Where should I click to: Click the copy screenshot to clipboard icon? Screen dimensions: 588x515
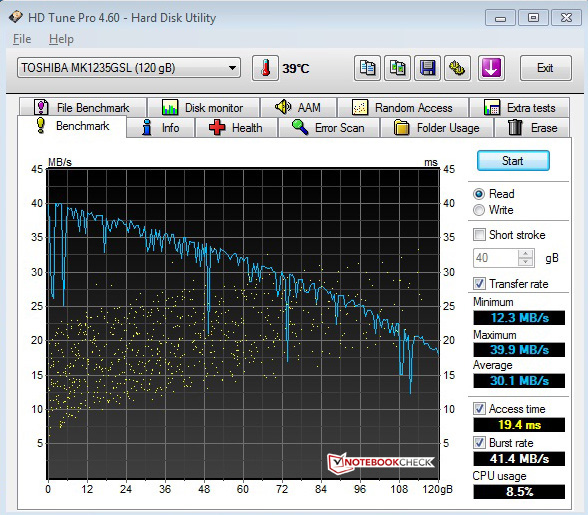[x=398, y=68]
